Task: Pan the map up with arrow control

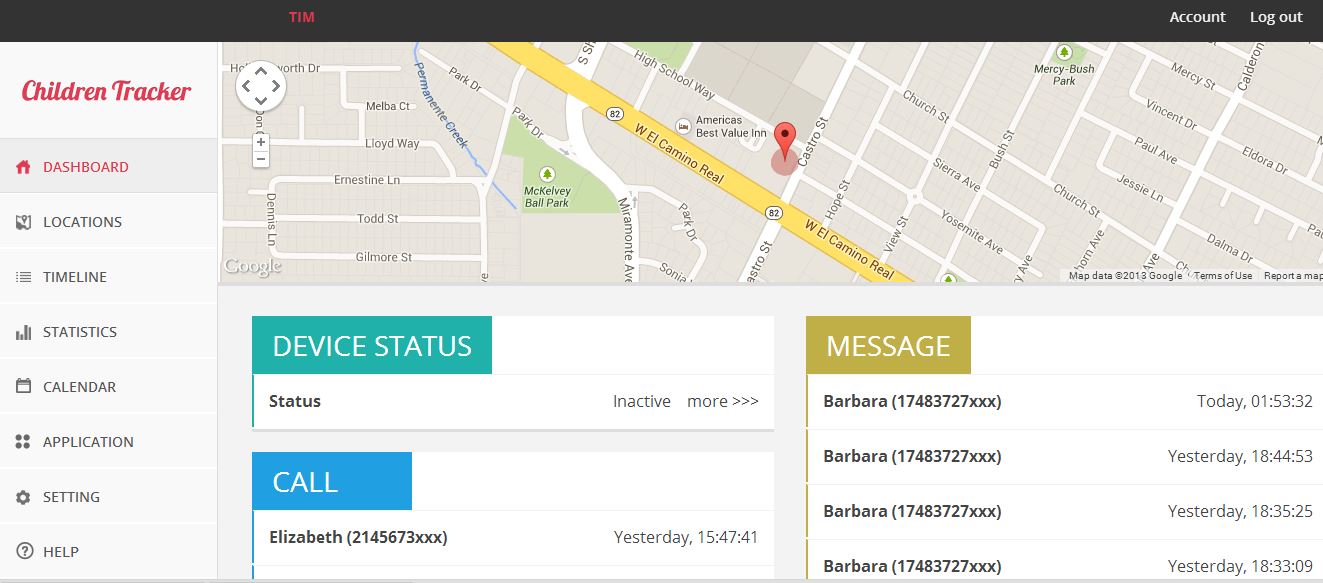Action: tap(261, 70)
